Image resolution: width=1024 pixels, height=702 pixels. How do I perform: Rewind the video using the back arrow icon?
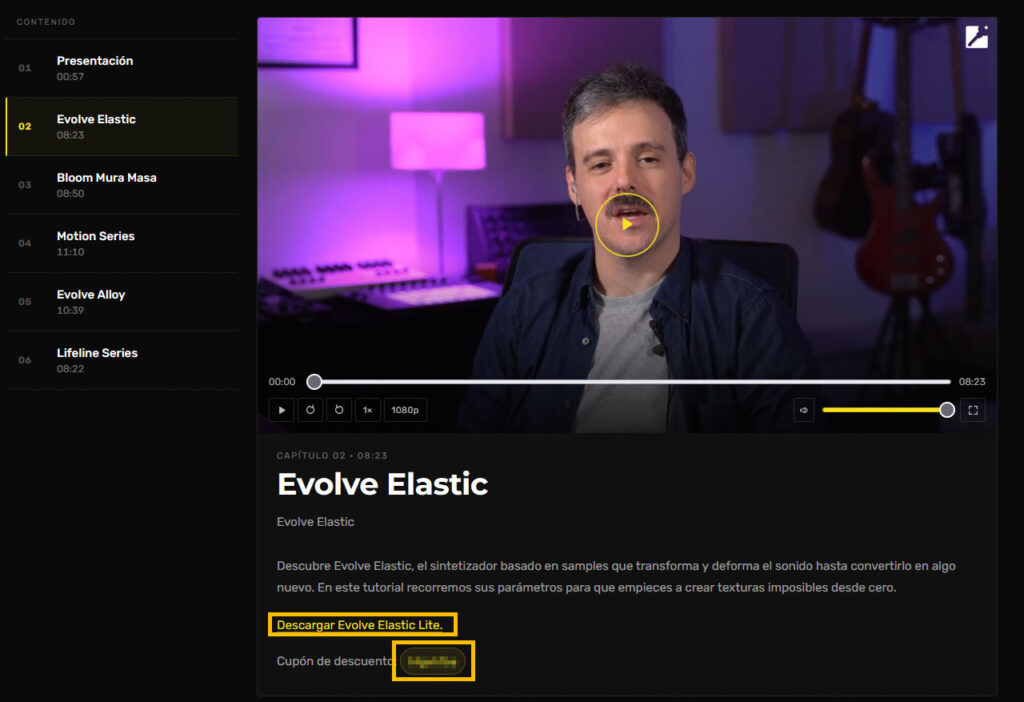pos(310,410)
